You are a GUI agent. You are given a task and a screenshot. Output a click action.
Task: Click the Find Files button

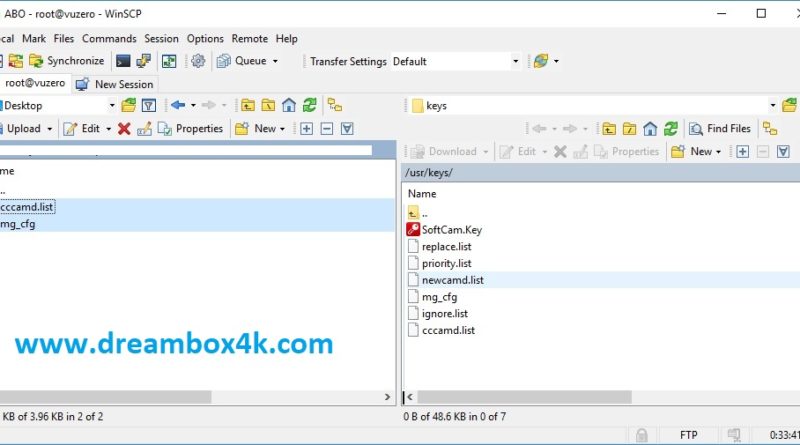pos(720,129)
